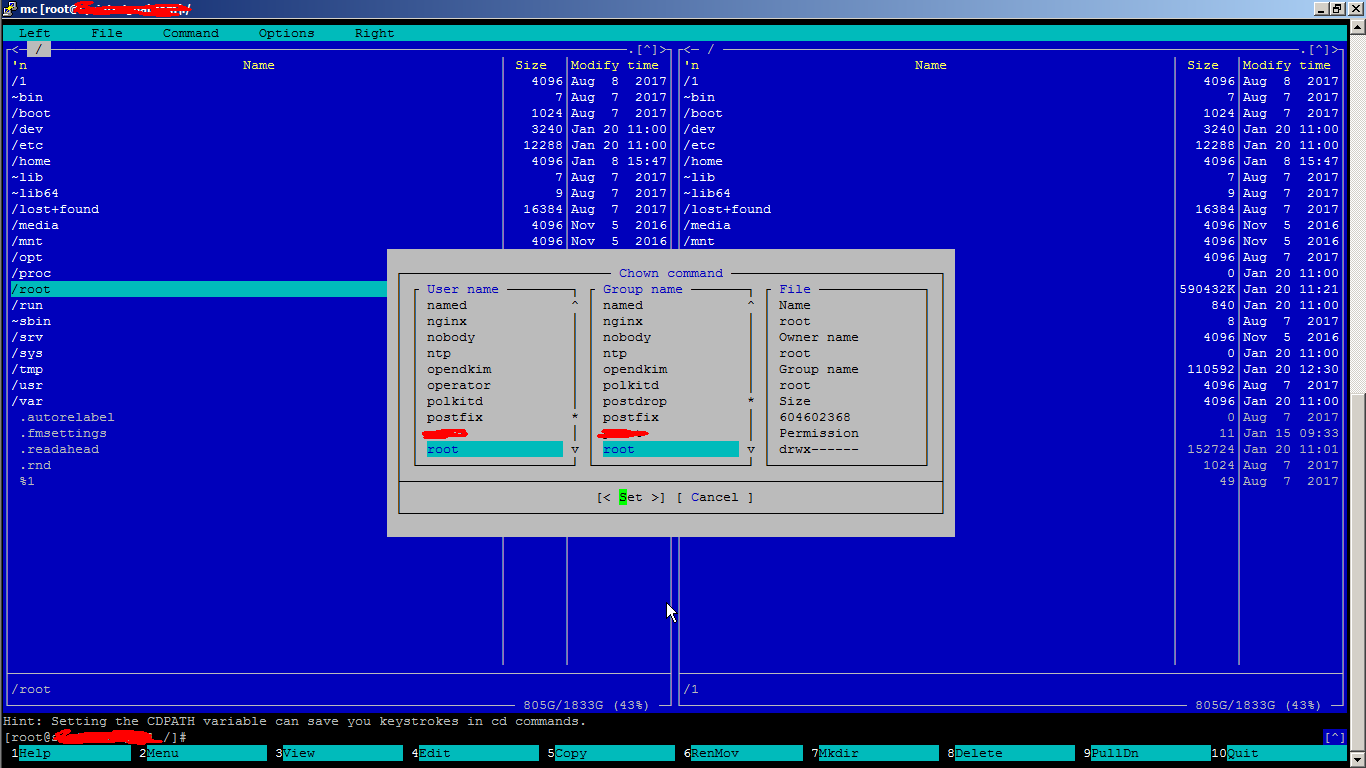Click the [^] indicator on command line

pos(1335,737)
